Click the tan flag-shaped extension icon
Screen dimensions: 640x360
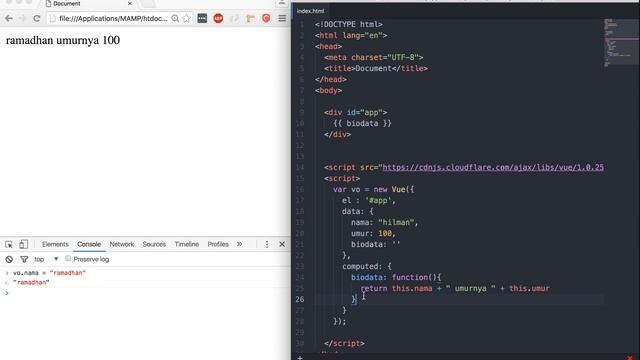(250, 18)
